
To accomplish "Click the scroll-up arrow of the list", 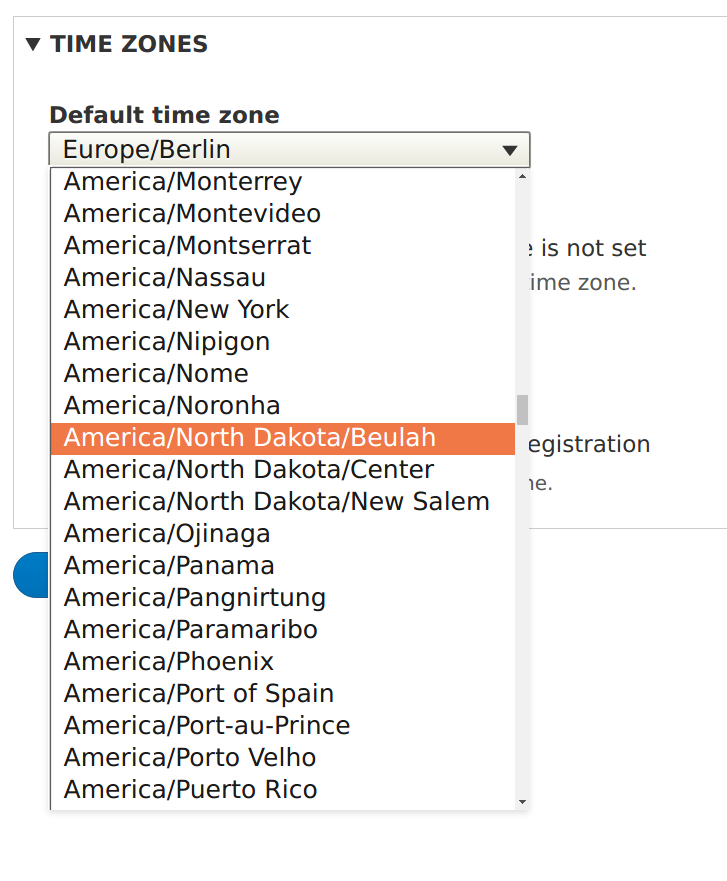I will pyautogui.click(x=522, y=177).
